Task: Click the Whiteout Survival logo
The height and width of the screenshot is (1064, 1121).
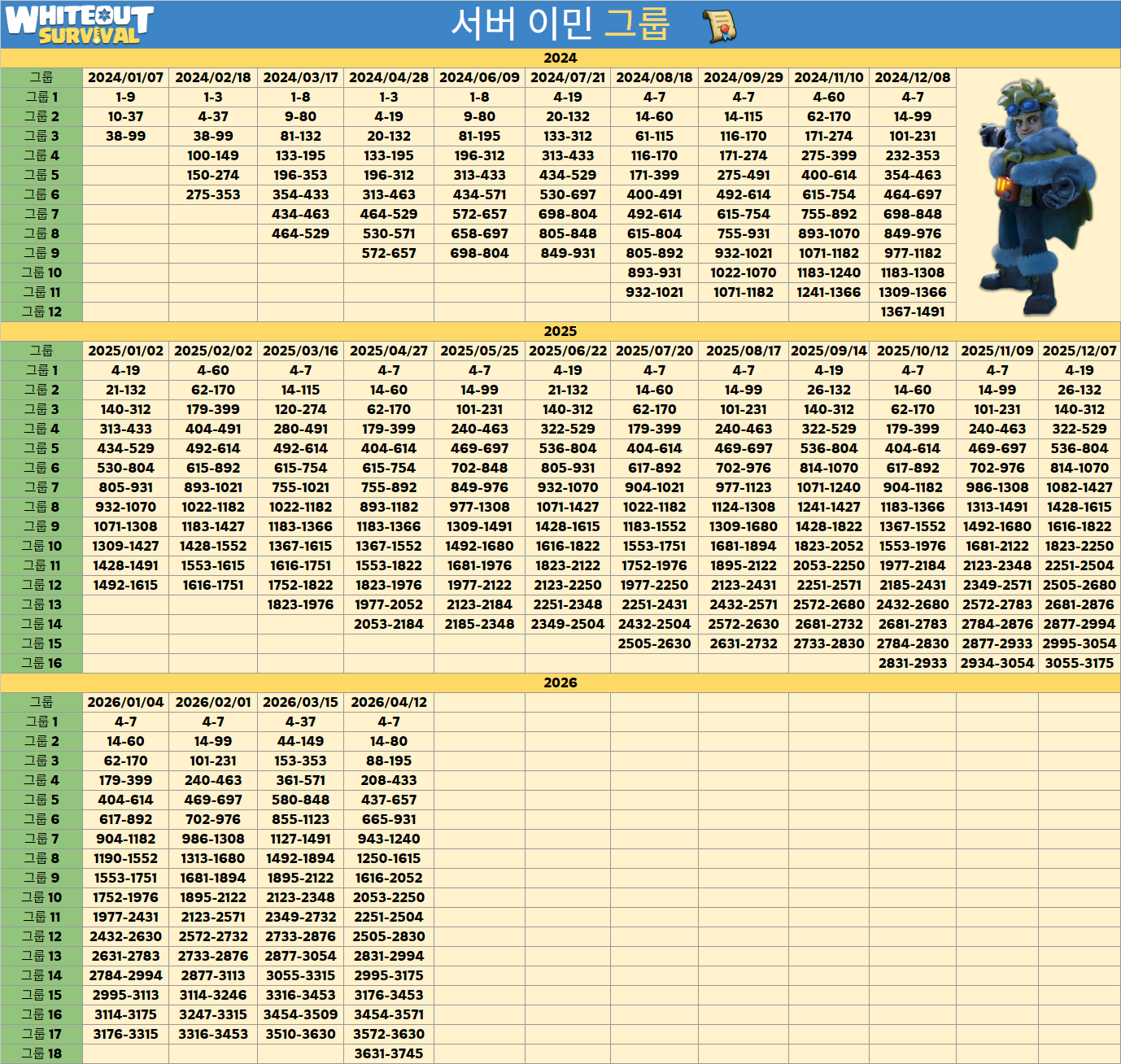Action: (79, 24)
